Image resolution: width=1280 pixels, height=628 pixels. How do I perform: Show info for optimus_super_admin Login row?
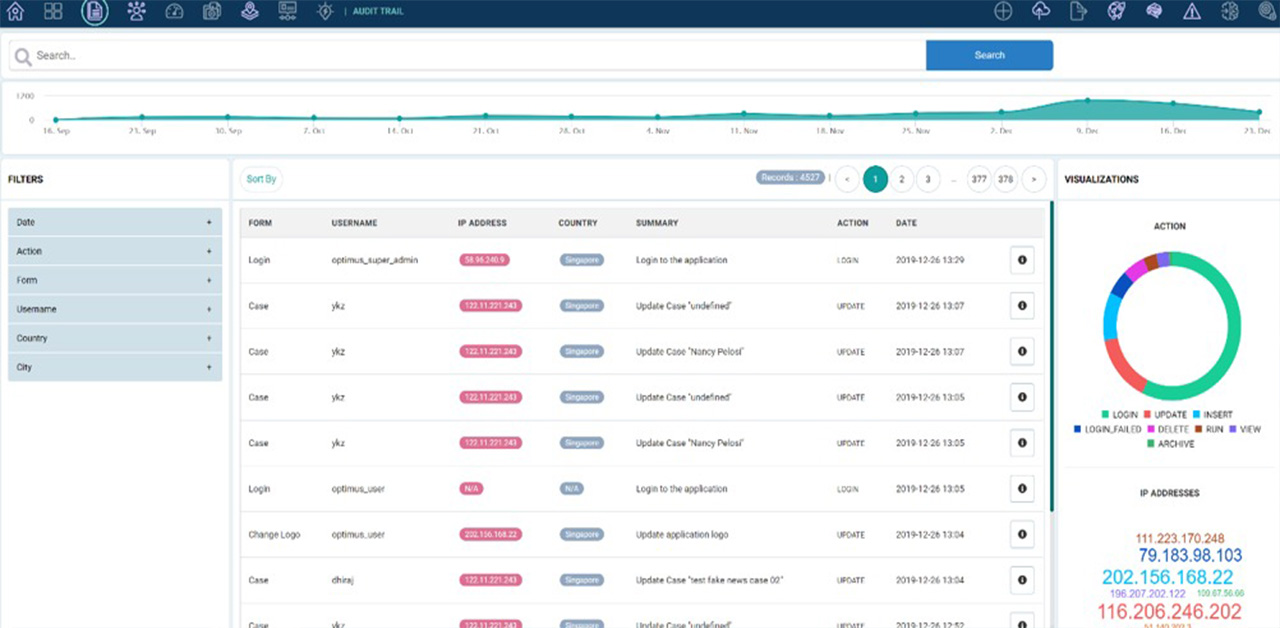1022,260
